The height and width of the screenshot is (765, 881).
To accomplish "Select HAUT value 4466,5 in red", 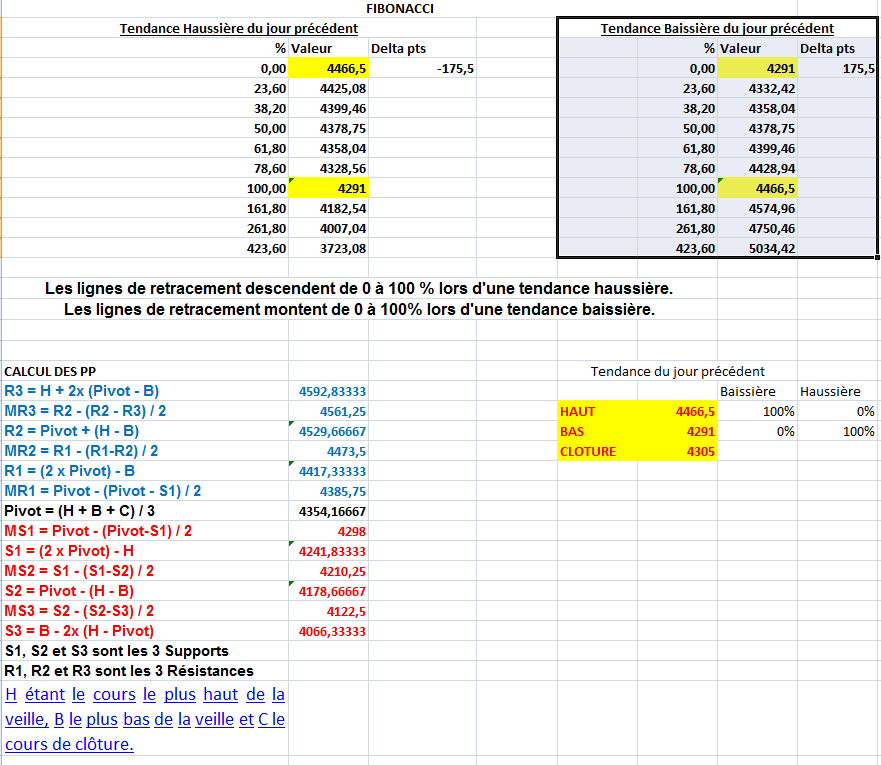I will point(678,411).
